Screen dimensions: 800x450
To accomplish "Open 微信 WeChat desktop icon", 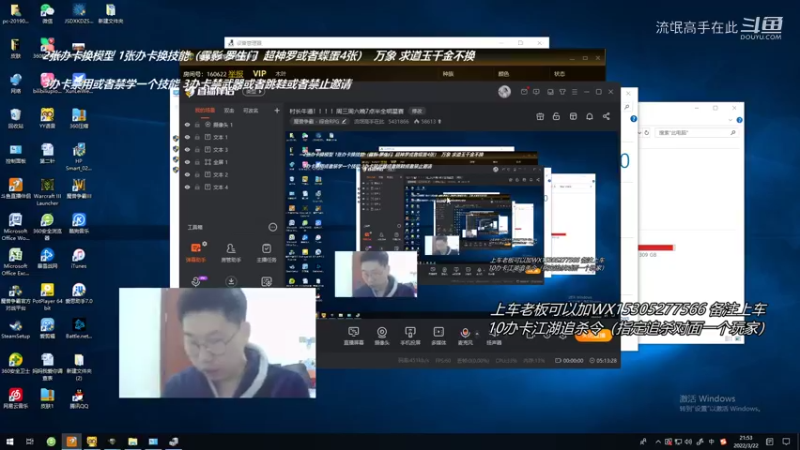I will point(47,14).
